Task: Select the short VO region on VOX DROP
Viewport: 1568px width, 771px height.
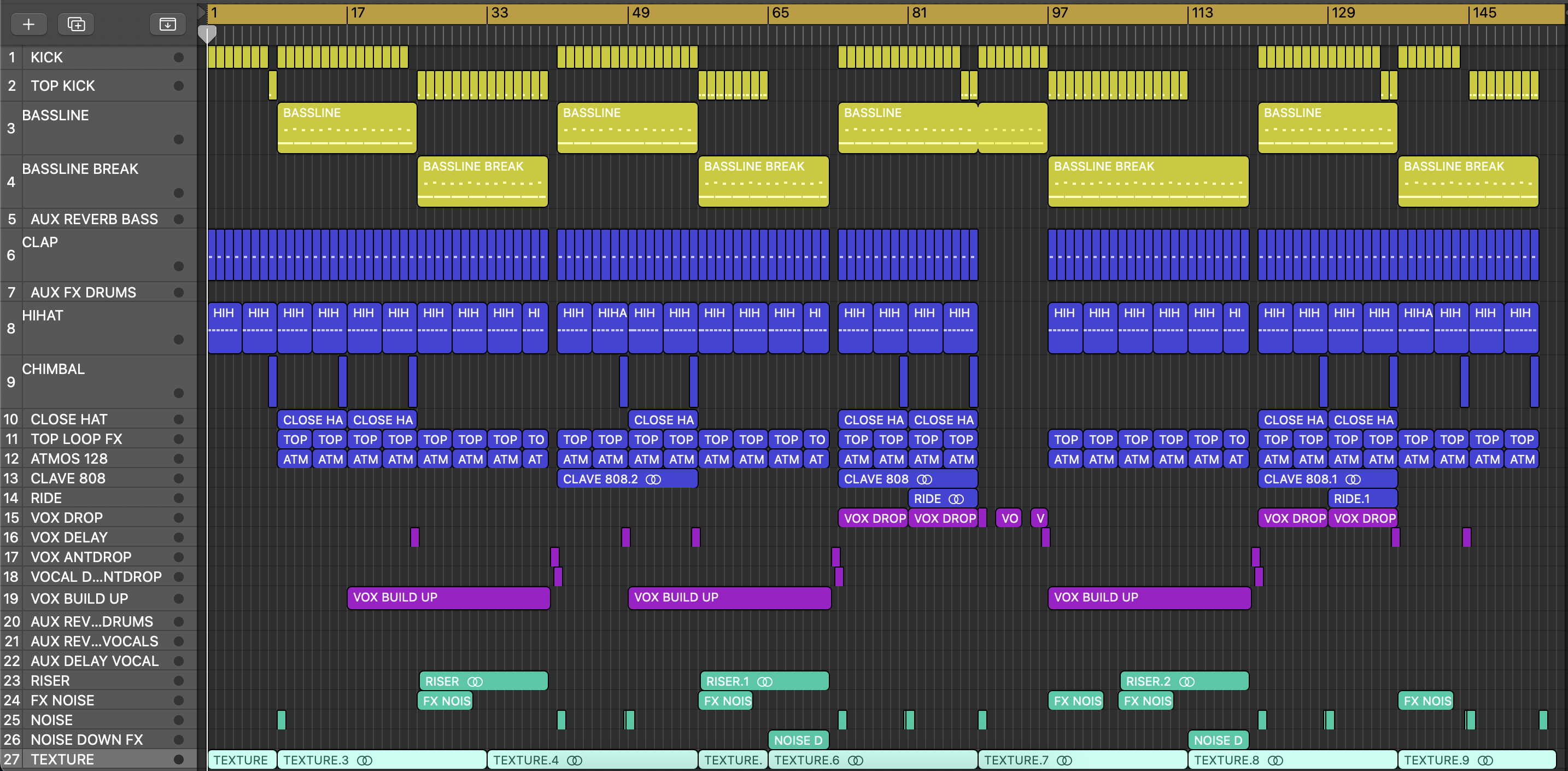Action: (x=1009, y=518)
